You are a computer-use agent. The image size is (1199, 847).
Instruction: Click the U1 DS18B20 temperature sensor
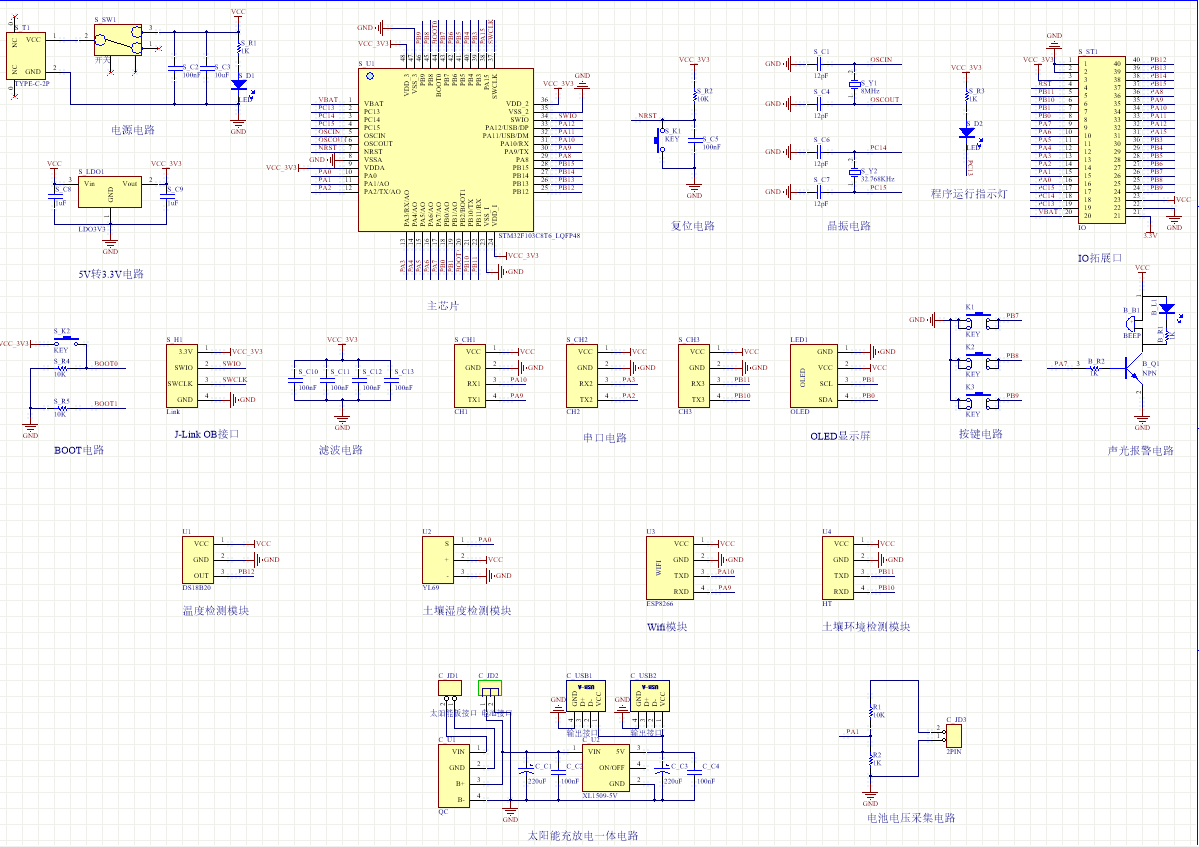[x=198, y=560]
